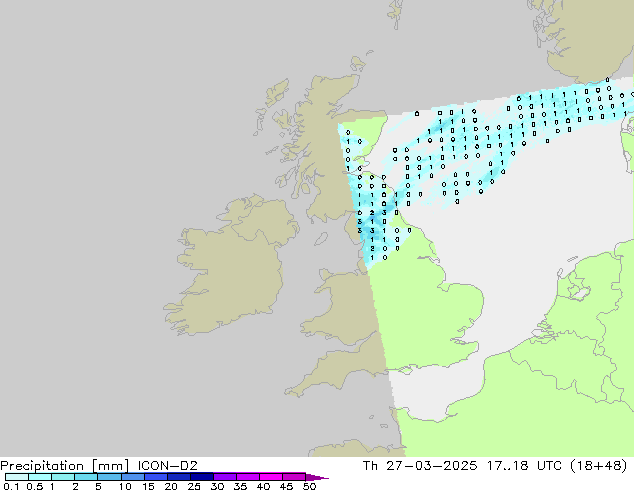
Task: Click the '50' legend scale label
Action: pos(309,486)
